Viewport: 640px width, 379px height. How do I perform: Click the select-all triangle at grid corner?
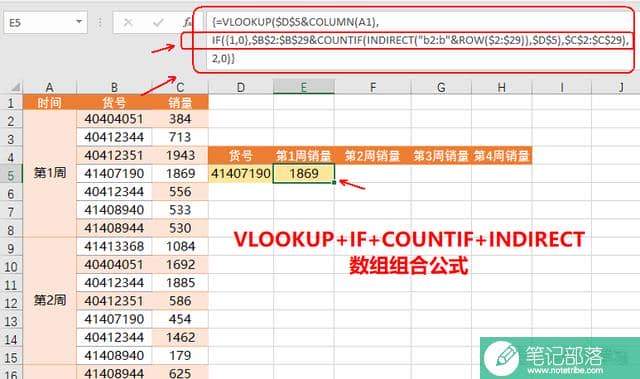[x=16, y=87]
